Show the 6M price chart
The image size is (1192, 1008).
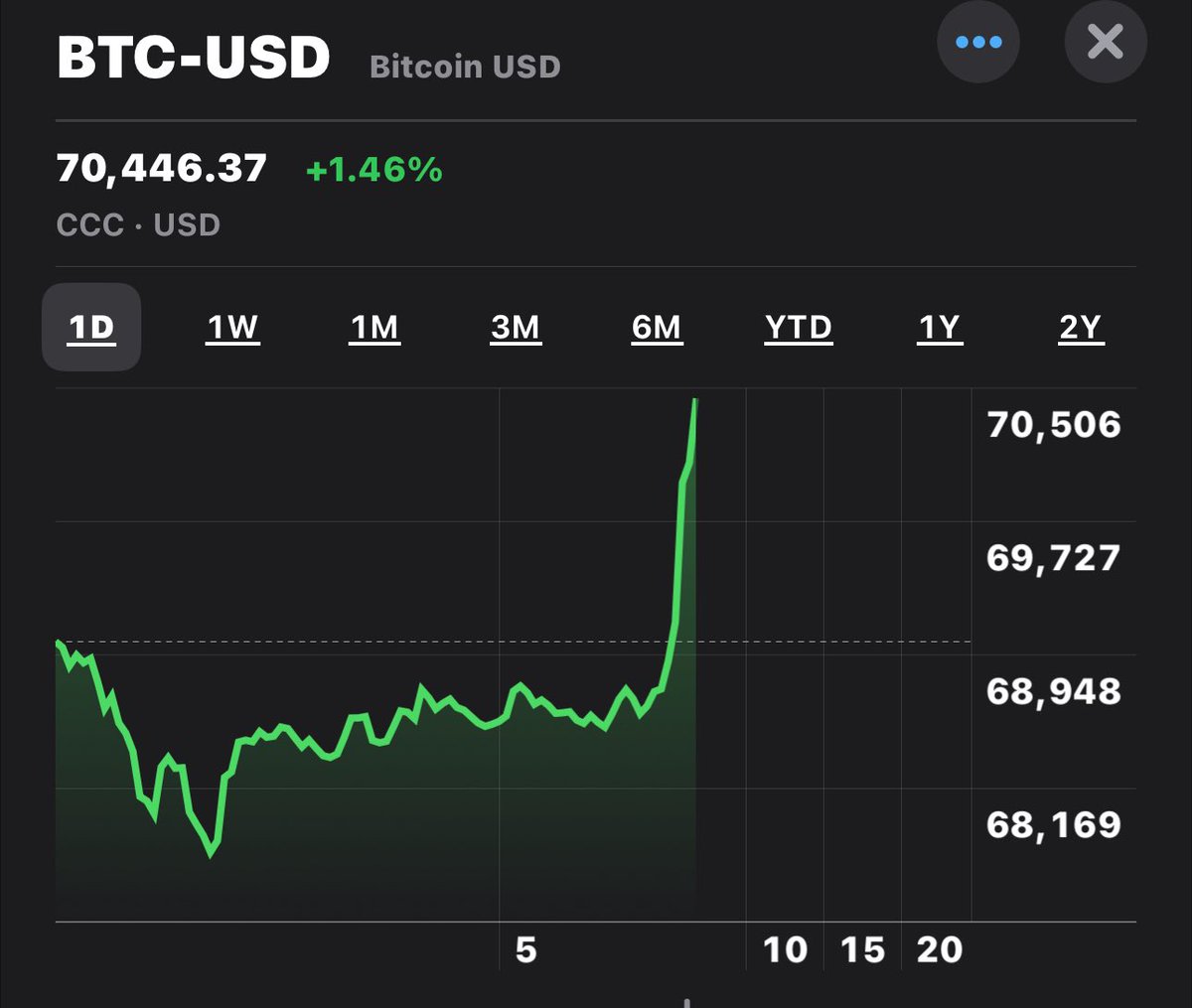(657, 327)
